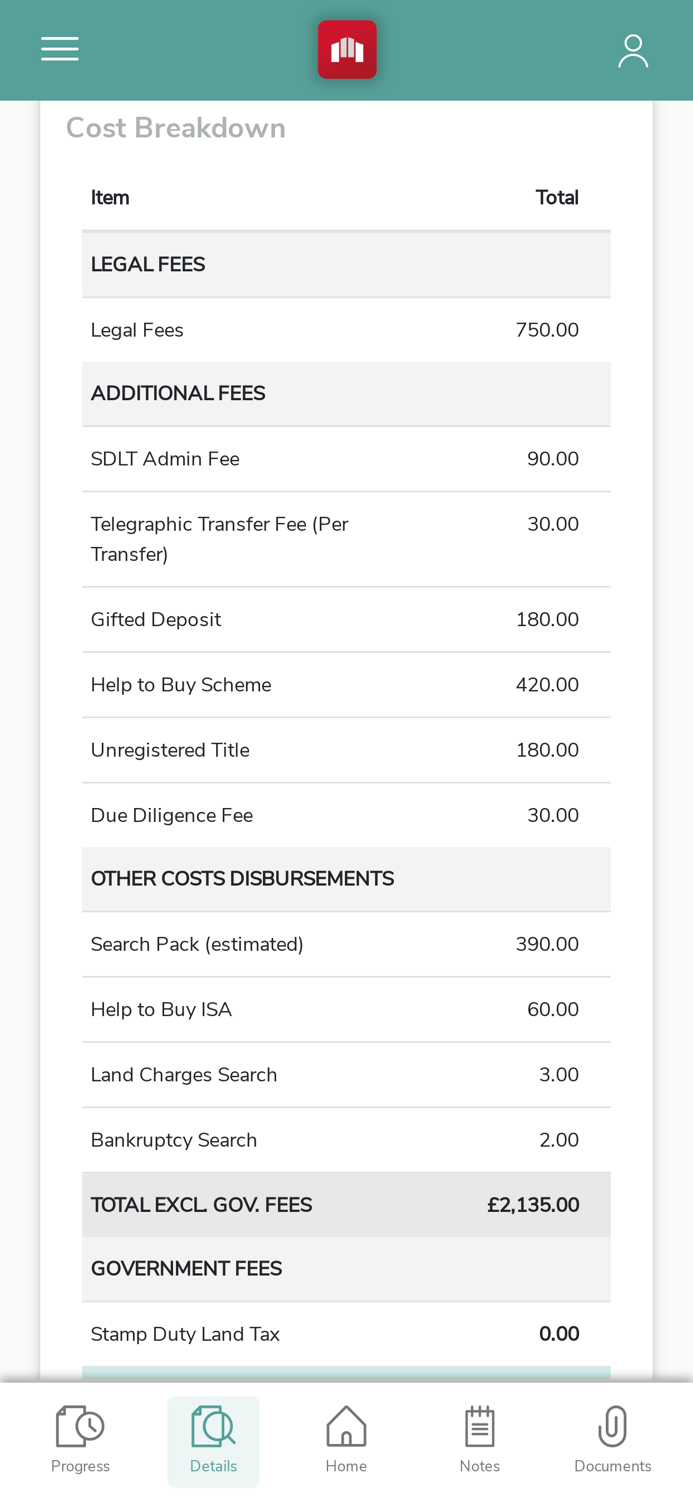Screen dimensions: 693x1500
Task: Tap the Land Charges Search row
Action: (x=346, y=1075)
